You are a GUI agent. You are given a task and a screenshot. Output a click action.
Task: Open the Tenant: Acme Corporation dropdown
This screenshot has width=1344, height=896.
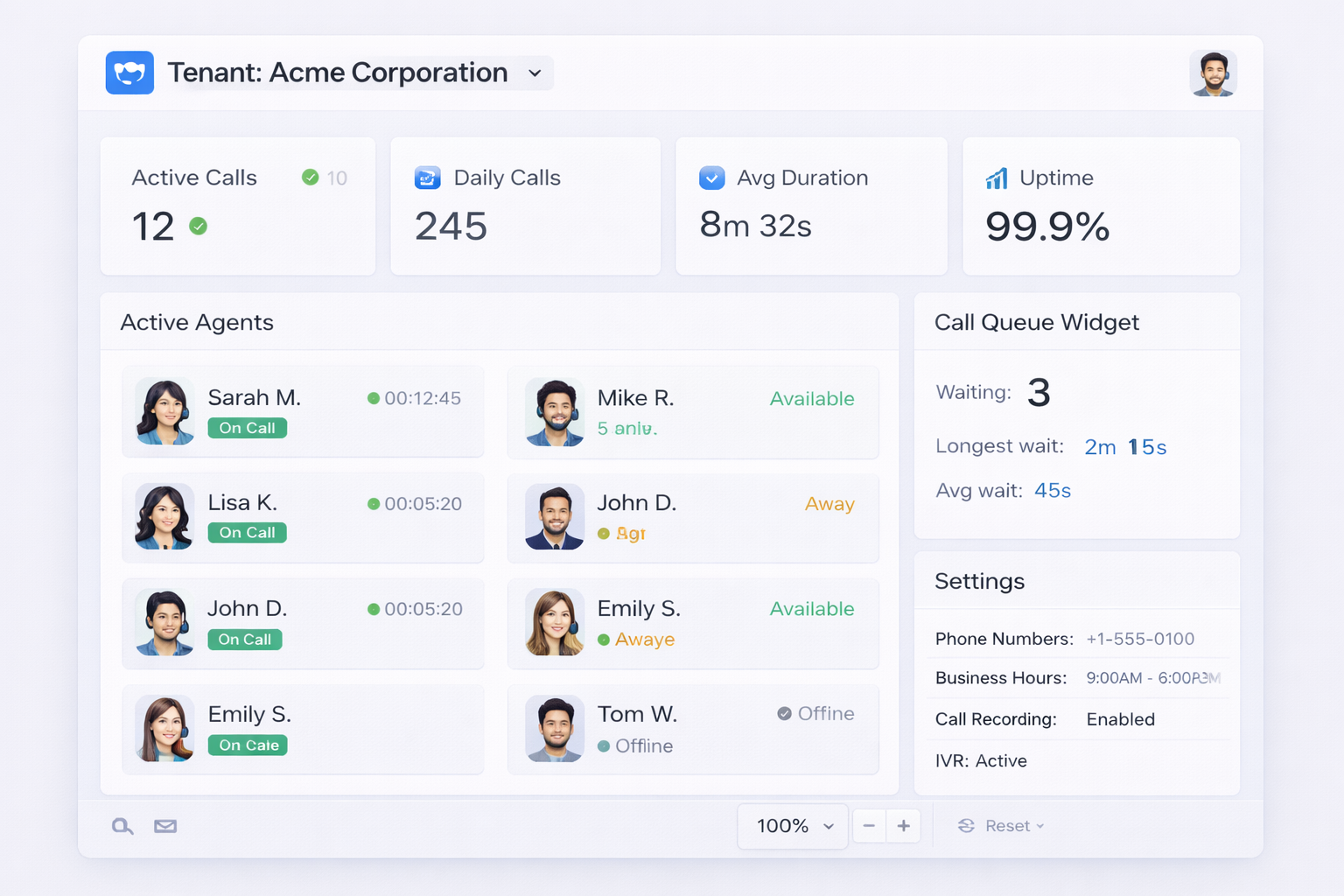[x=535, y=73]
